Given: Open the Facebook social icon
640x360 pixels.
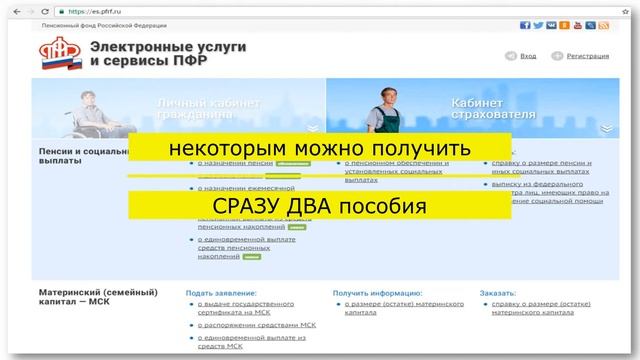Looking at the screenshot, I should (x=525, y=25).
